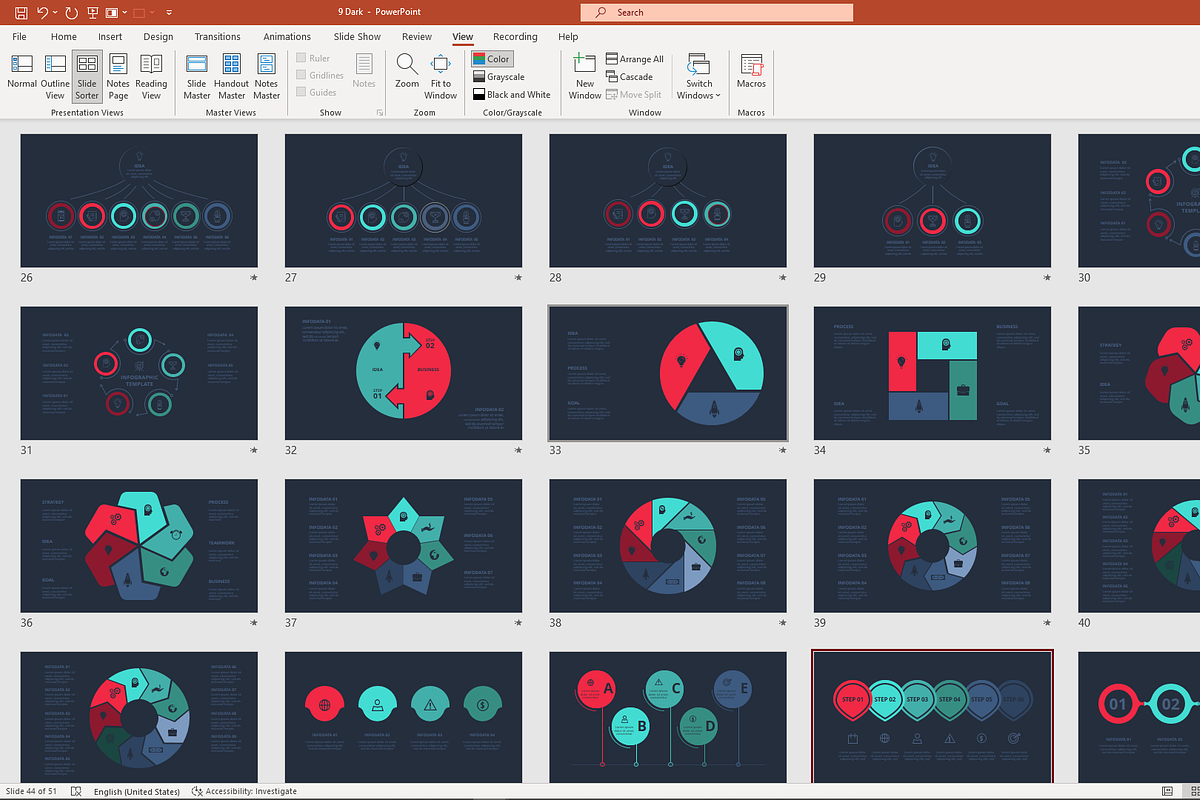Viewport: 1200px width, 800px height.
Task: Click animation star under slide 31
Action: [253, 450]
